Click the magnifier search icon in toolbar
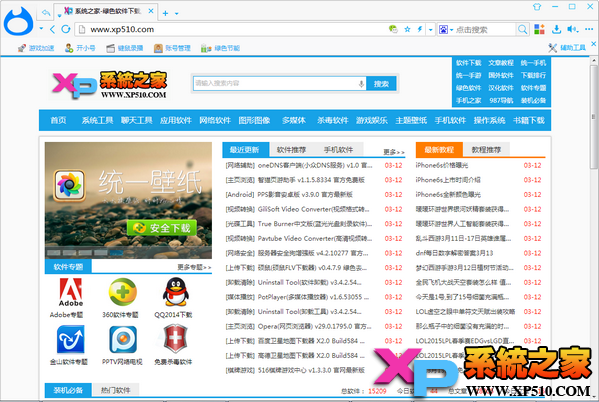599x402 pixels. [522, 29]
